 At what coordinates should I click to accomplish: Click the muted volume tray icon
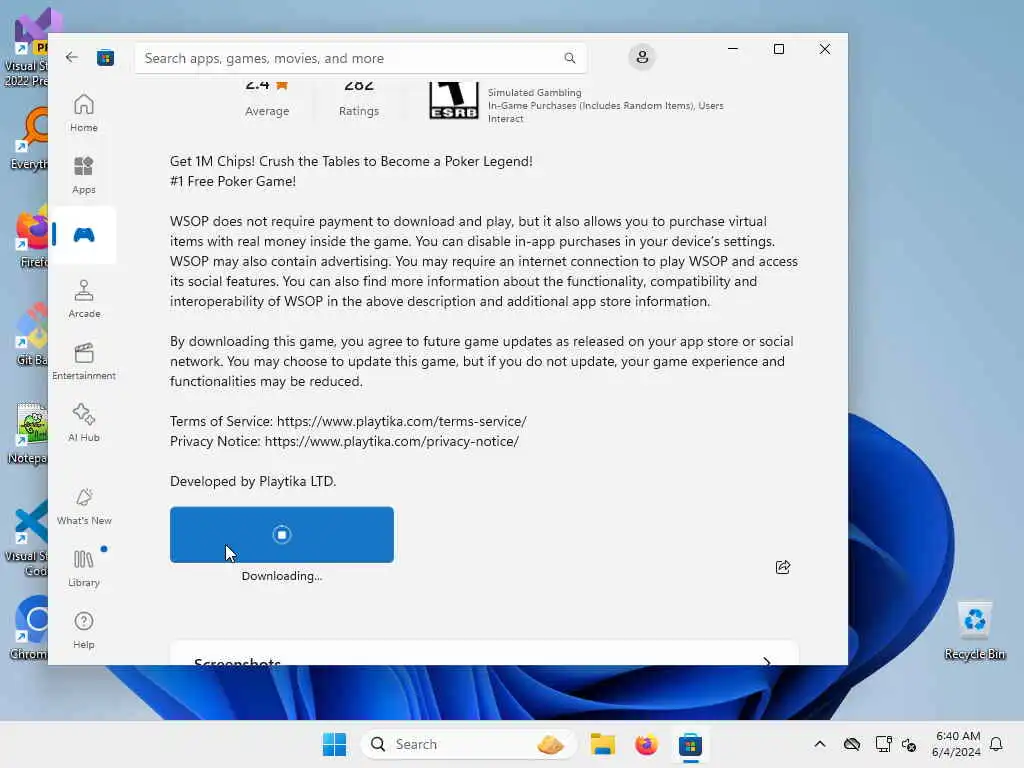point(908,744)
